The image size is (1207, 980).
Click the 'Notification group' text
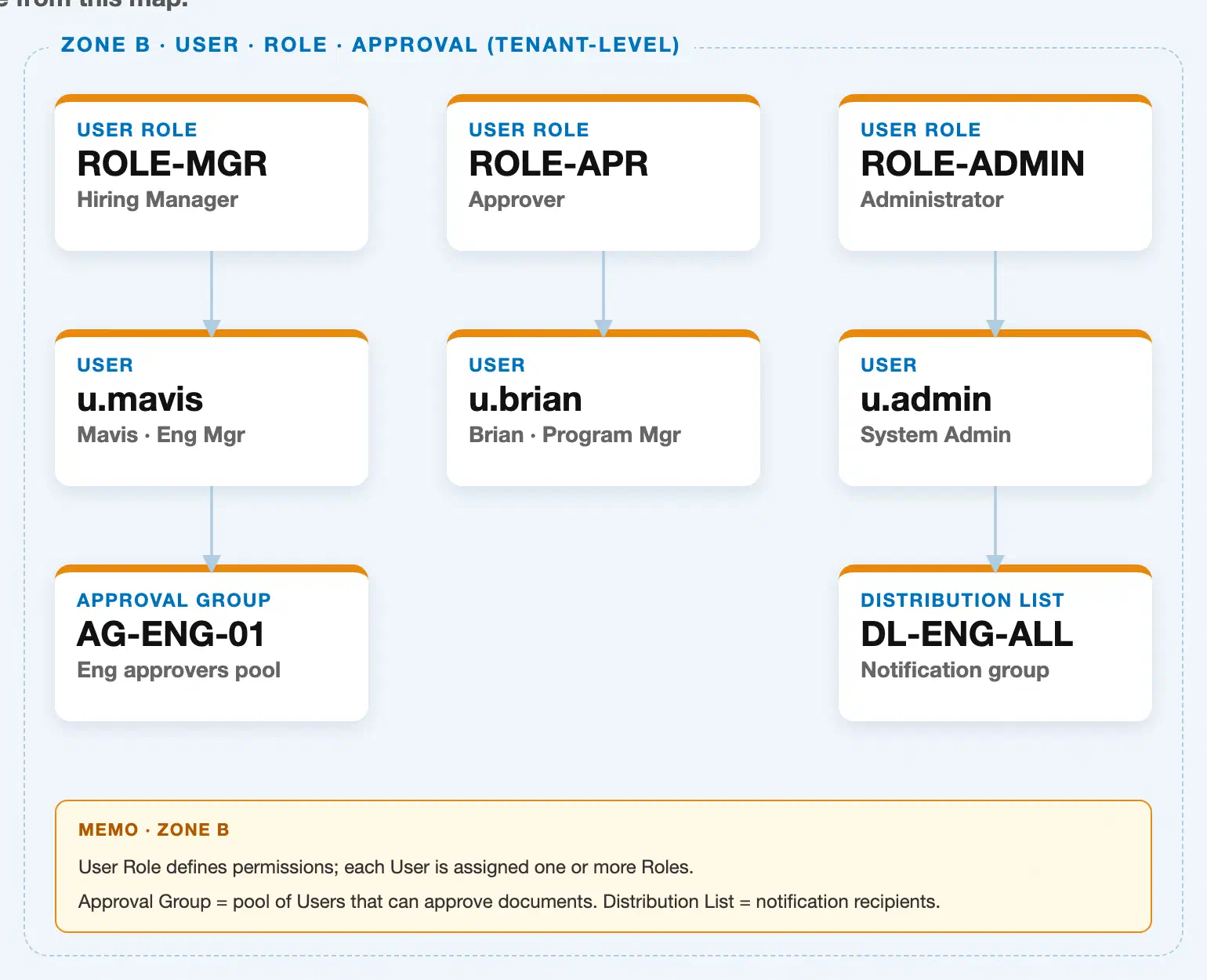955,670
